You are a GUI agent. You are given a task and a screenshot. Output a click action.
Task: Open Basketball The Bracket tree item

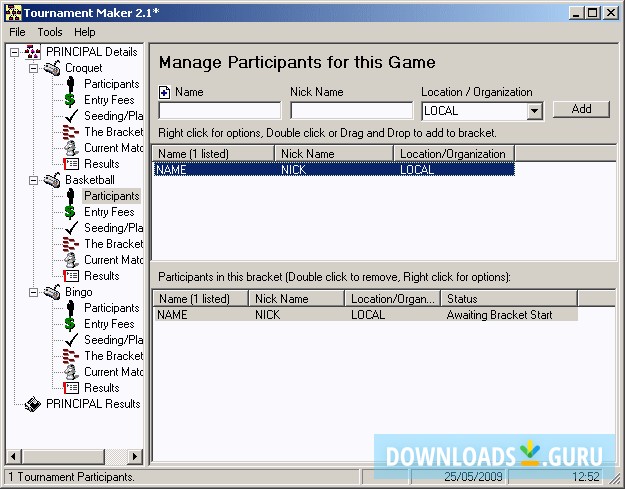pyautogui.click(x=113, y=244)
